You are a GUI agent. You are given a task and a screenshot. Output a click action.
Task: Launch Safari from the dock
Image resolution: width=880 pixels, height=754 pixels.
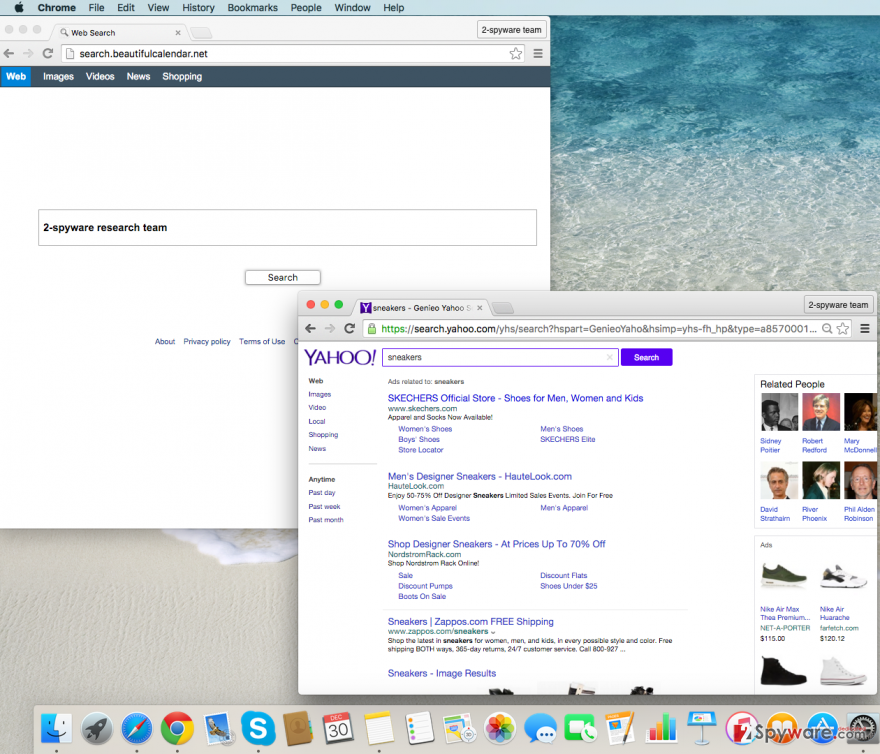pos(137,728)
